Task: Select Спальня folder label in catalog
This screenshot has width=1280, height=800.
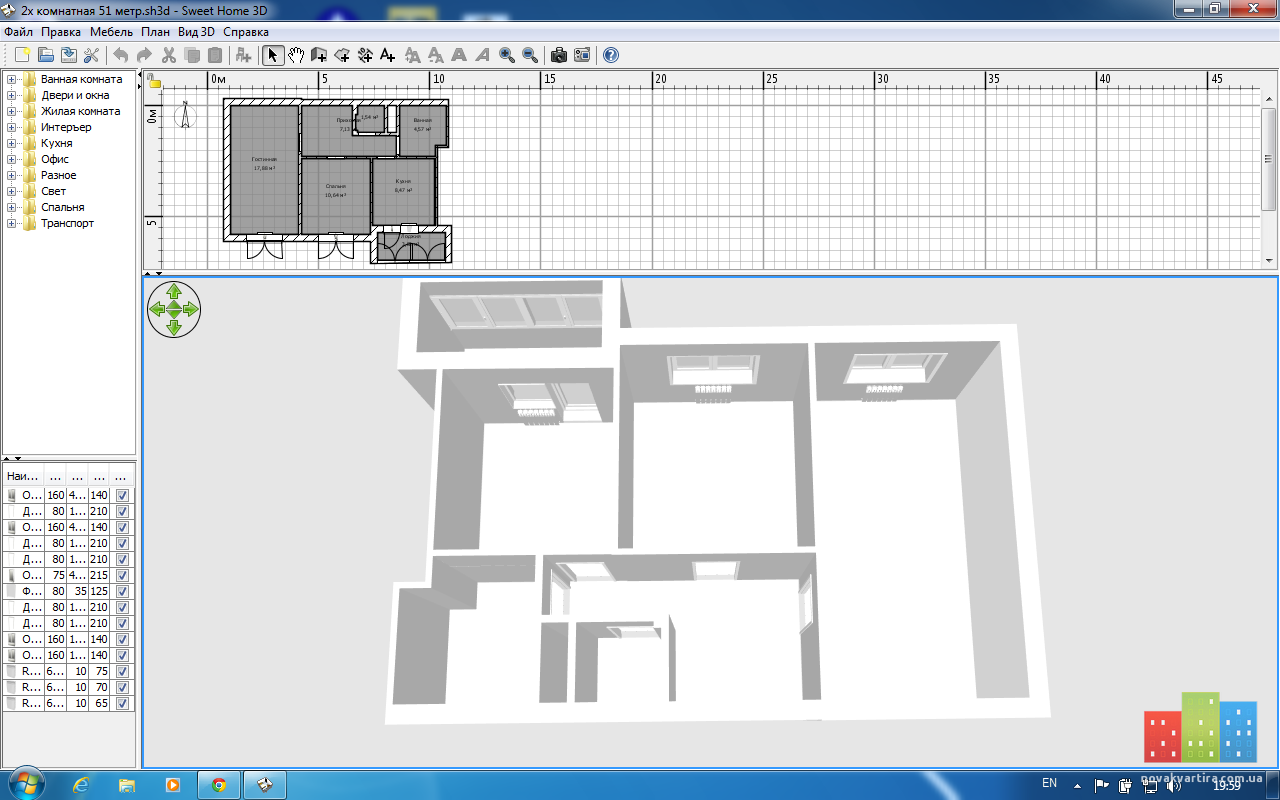Action: 62,207
